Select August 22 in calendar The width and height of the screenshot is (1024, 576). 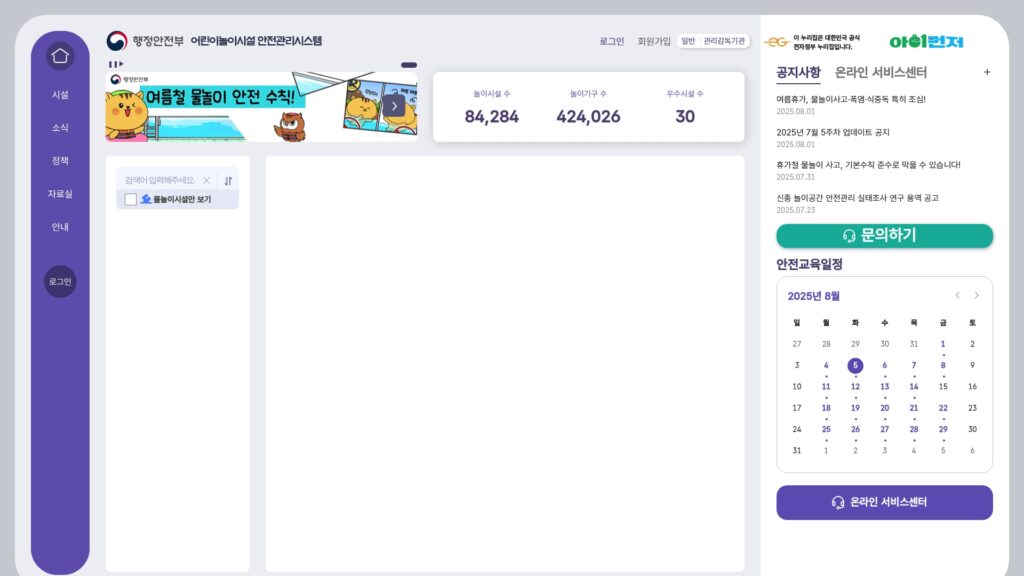point(942,408)
